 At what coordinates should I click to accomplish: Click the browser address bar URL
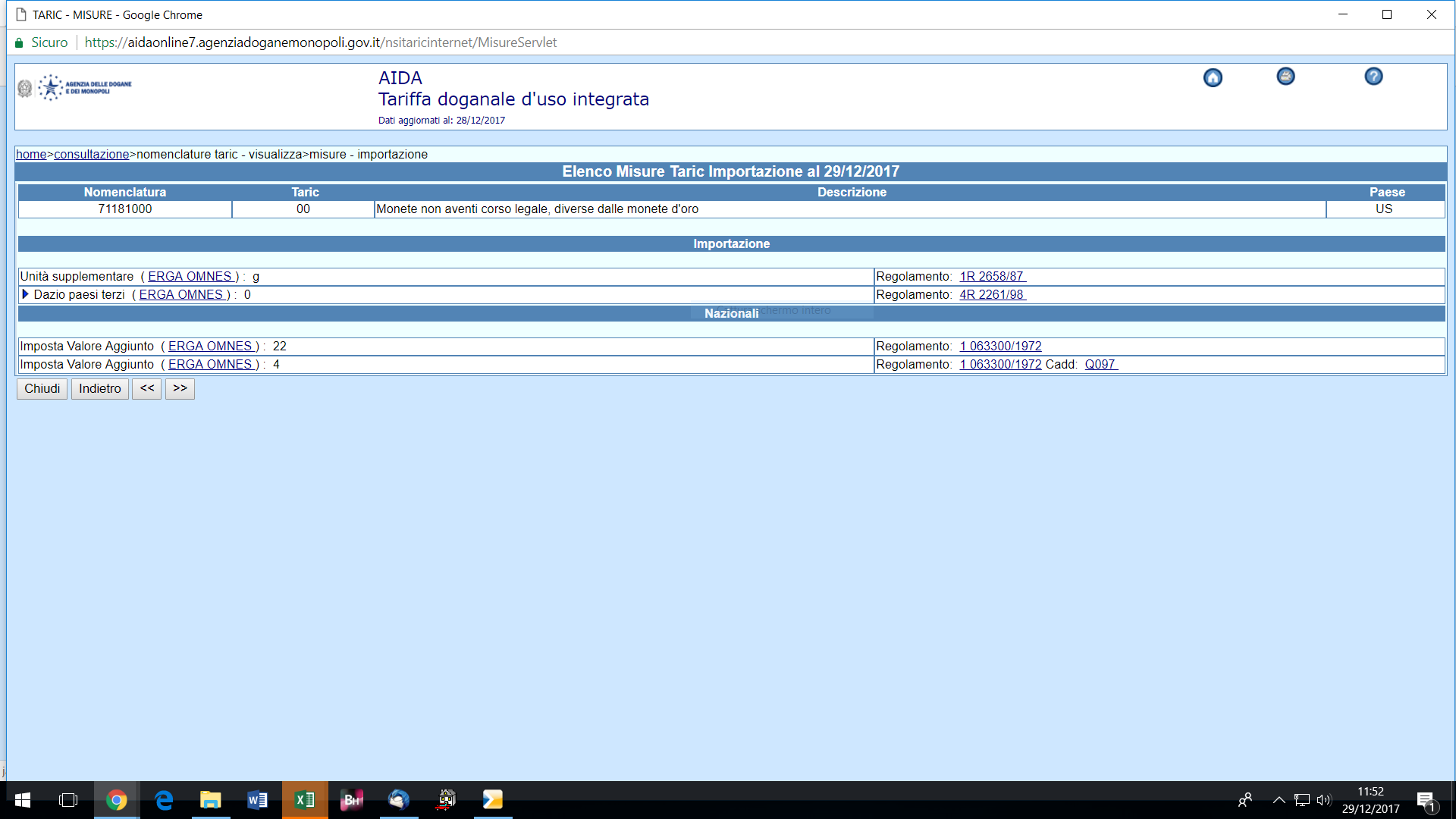coord(320,42)
